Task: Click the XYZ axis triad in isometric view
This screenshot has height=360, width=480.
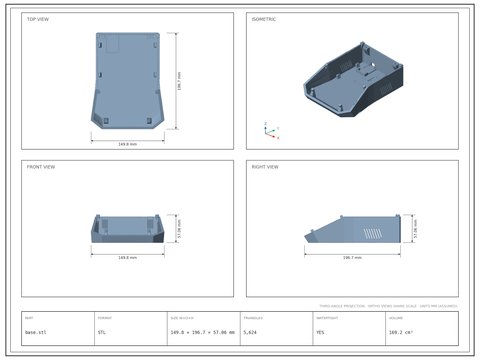Action: (x=271, y=131)
